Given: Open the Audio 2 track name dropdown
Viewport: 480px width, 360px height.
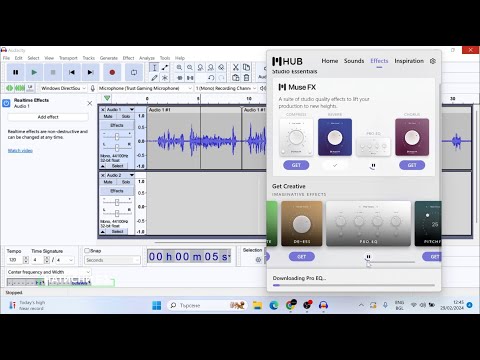Looking at the screenshot, I should 120,175.
